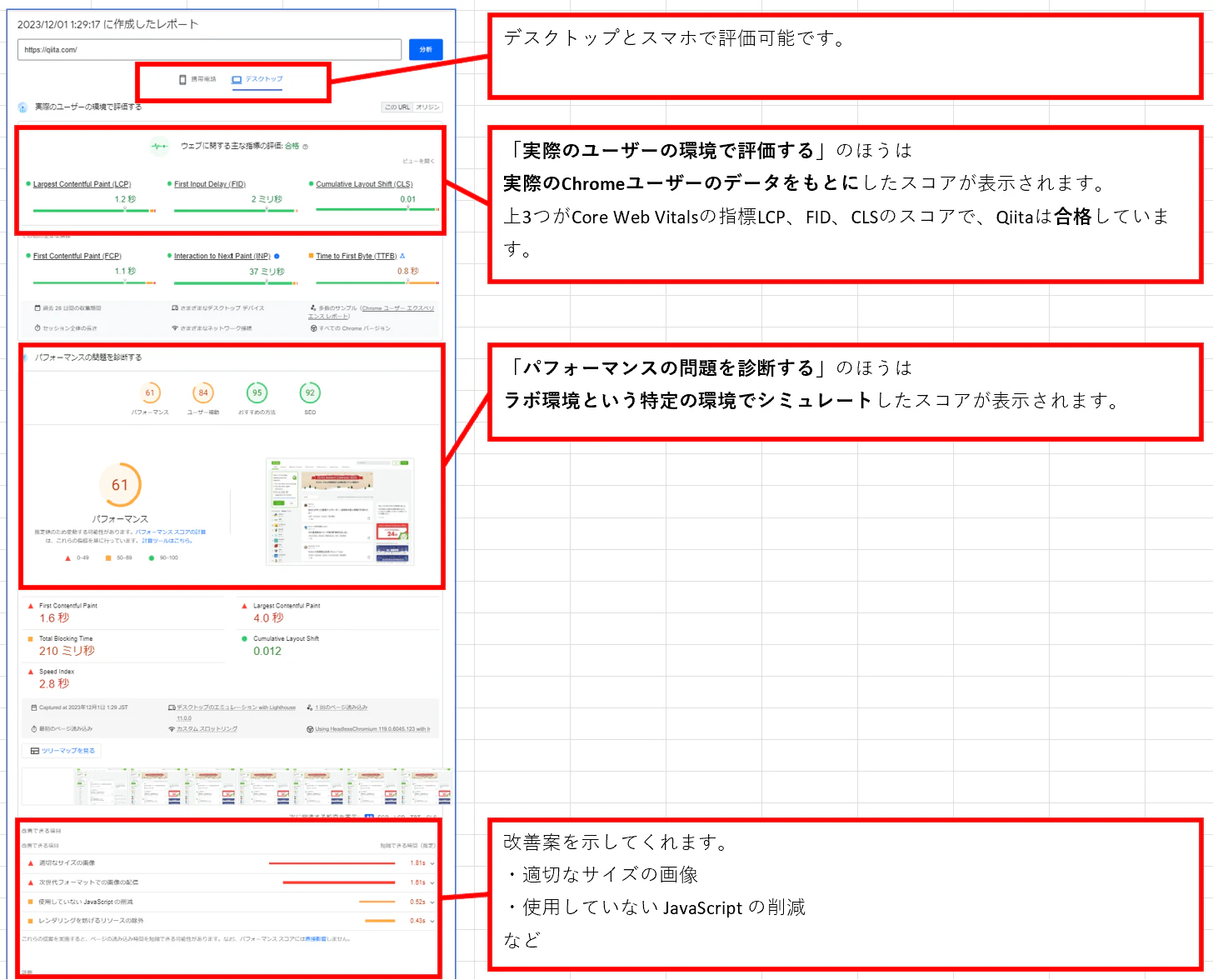Click the blue info icon beside INP
1213x980 pixels.
point(277,256)
